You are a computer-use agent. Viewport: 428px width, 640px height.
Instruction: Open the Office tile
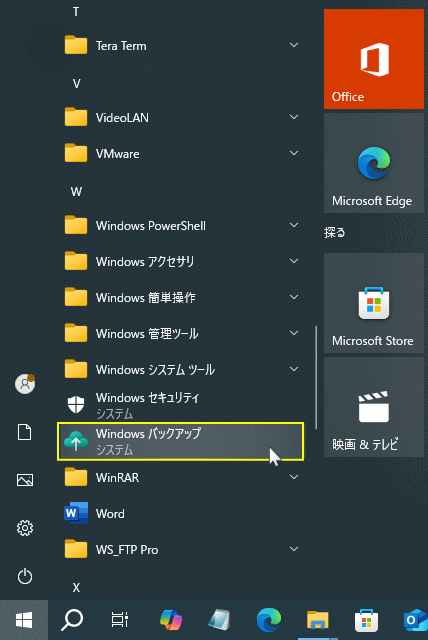[374, 59]
